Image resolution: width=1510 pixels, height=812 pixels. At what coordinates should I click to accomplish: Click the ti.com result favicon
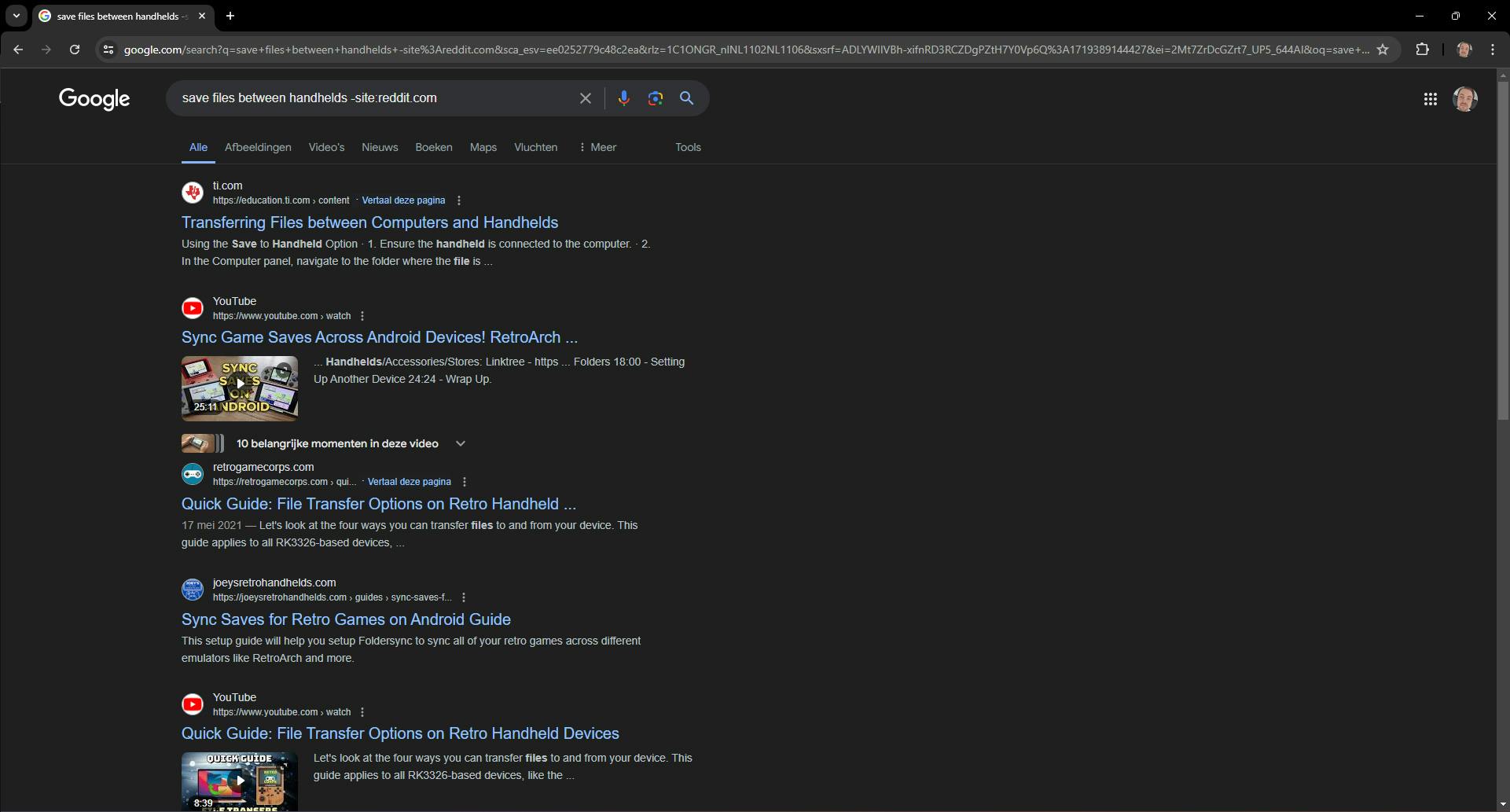[193, 193]
